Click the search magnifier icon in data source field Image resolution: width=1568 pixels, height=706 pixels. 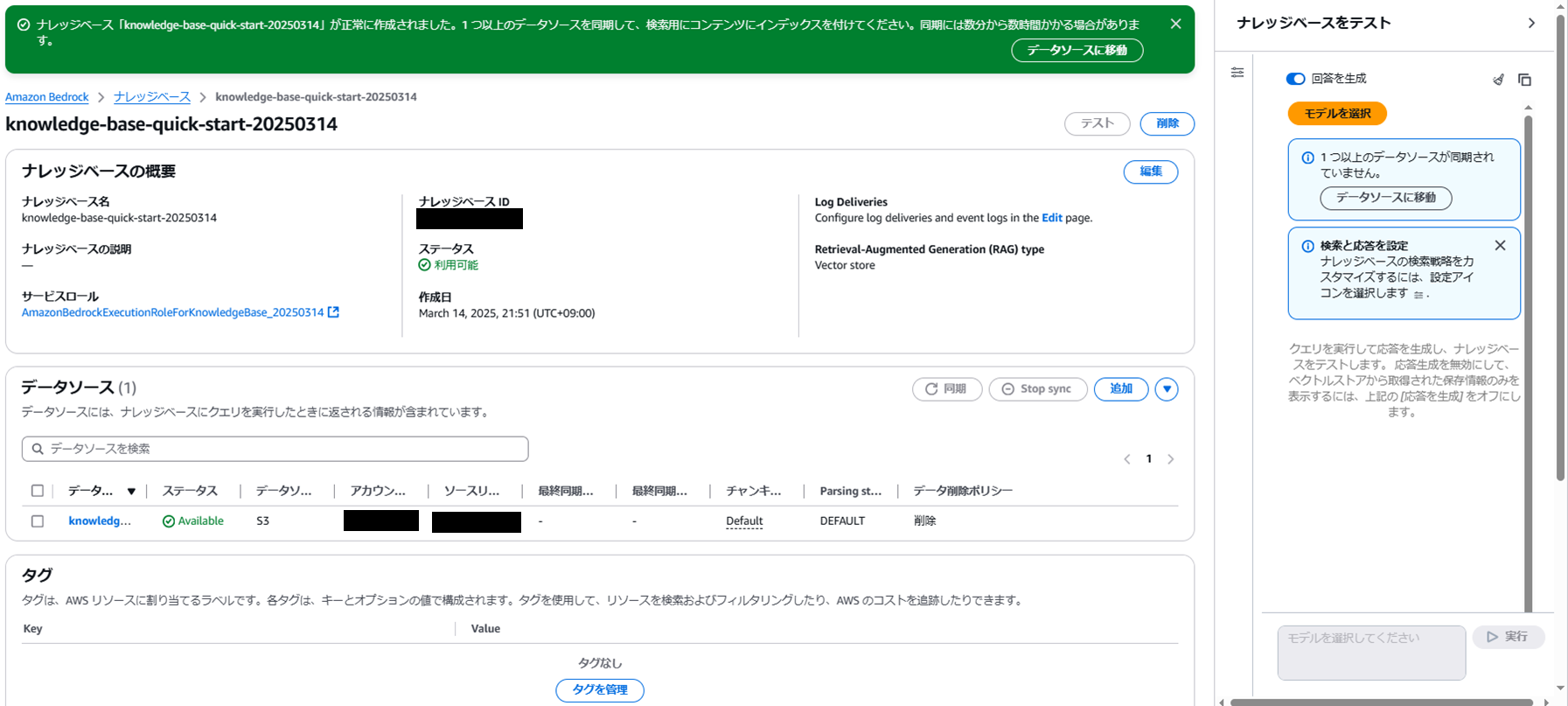pyautogui.click(x=38, y=449)
